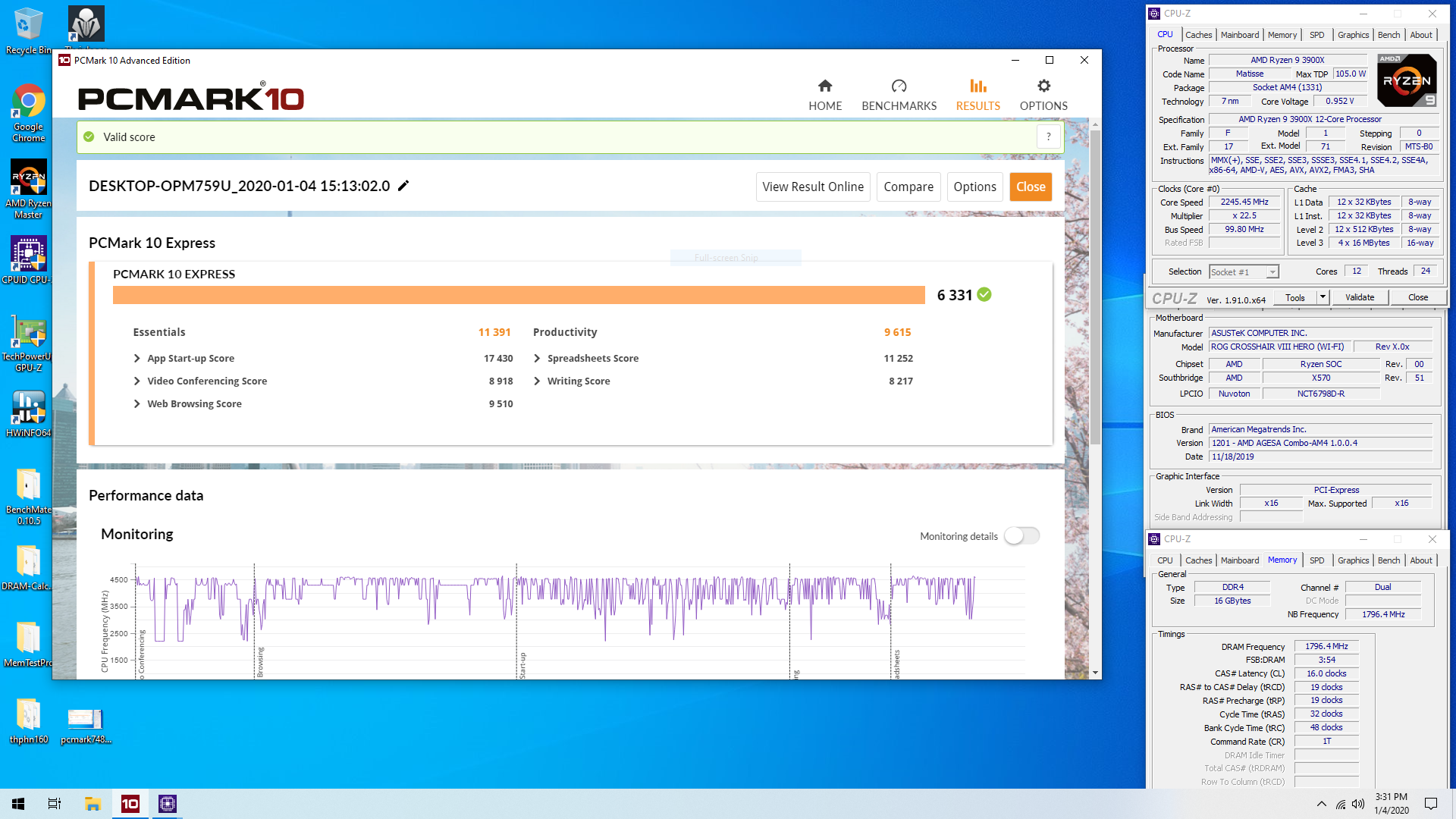
Task: Click the help question mark beside Valid score
Action: click(1049, 137)
